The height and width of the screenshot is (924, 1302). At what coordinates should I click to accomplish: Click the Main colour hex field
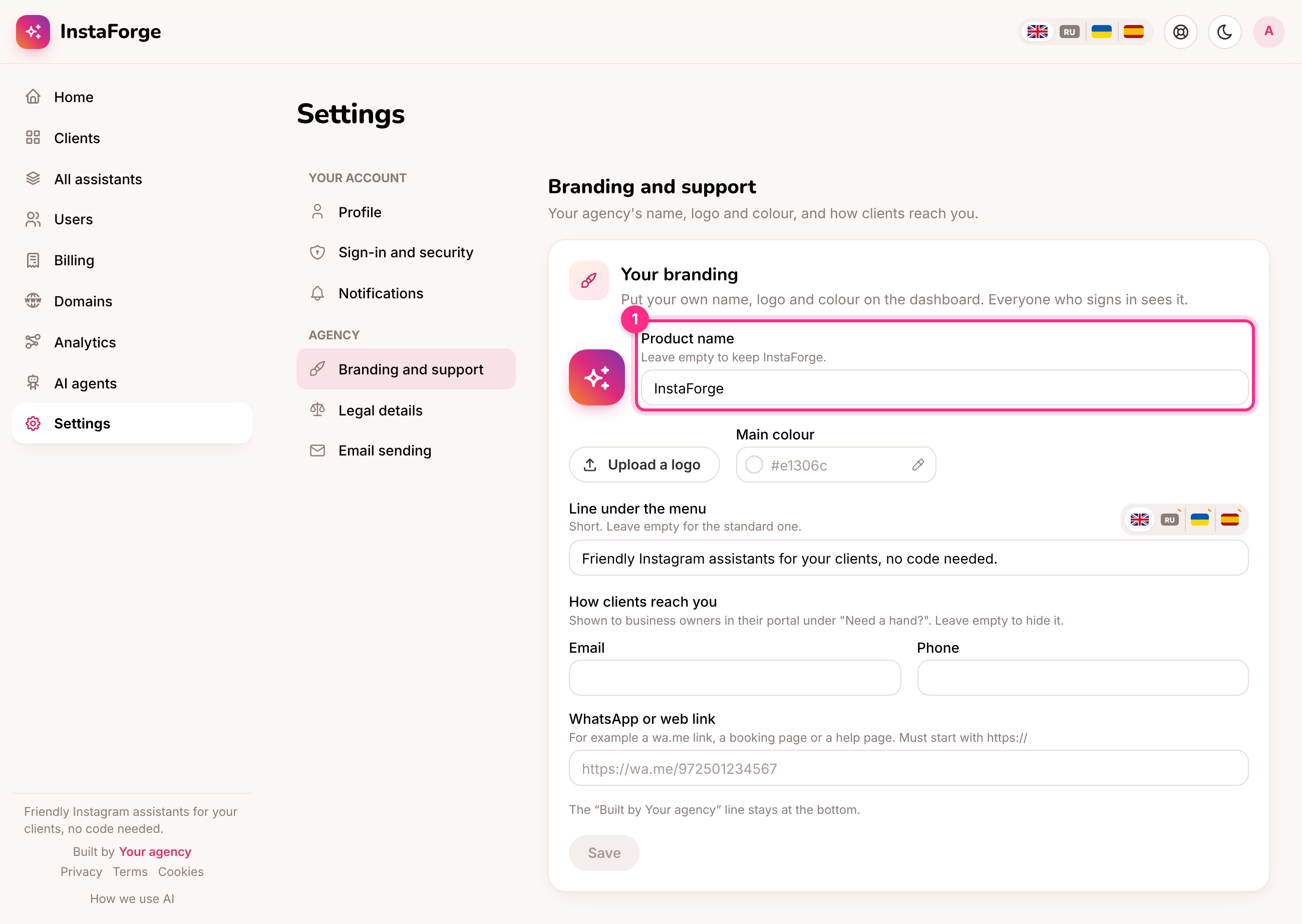[836, 465]
